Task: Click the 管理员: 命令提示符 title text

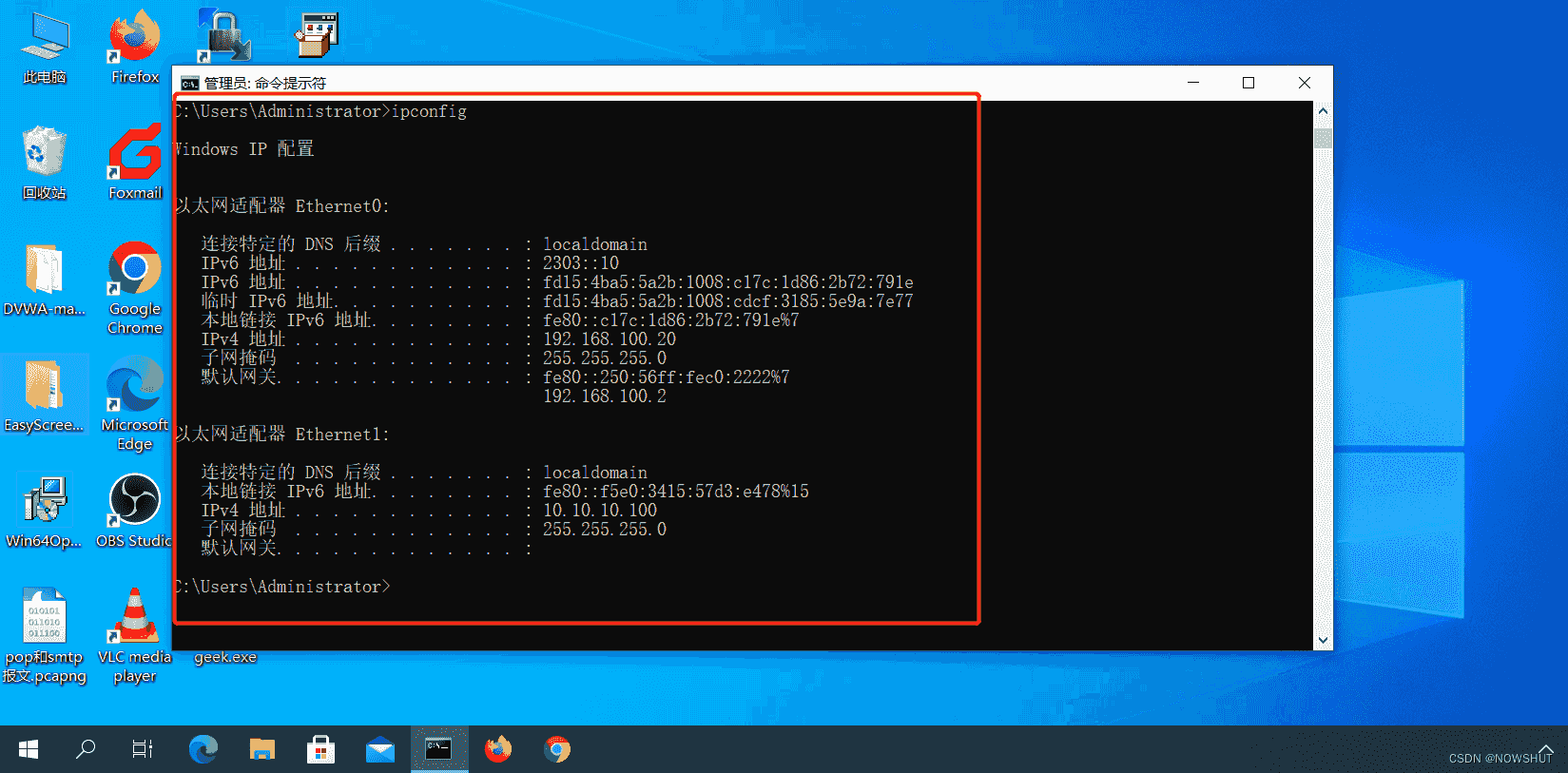Action: point(265,84)
